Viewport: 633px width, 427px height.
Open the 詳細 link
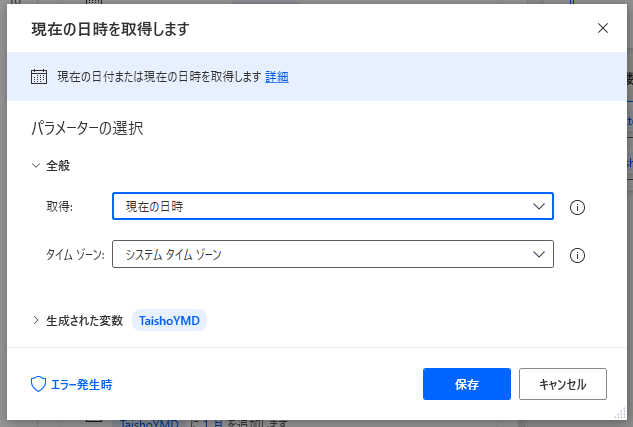pyautogui.click(x=277, y=77)
